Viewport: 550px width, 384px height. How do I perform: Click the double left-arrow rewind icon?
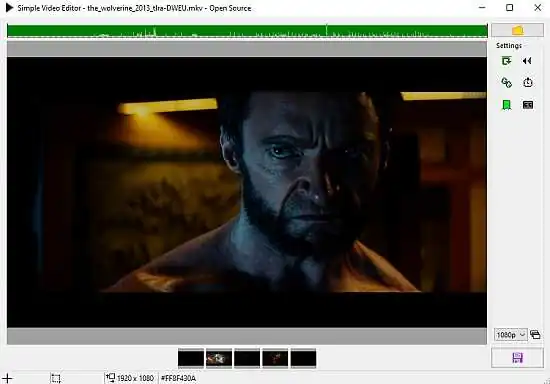[x=527, y=61]
